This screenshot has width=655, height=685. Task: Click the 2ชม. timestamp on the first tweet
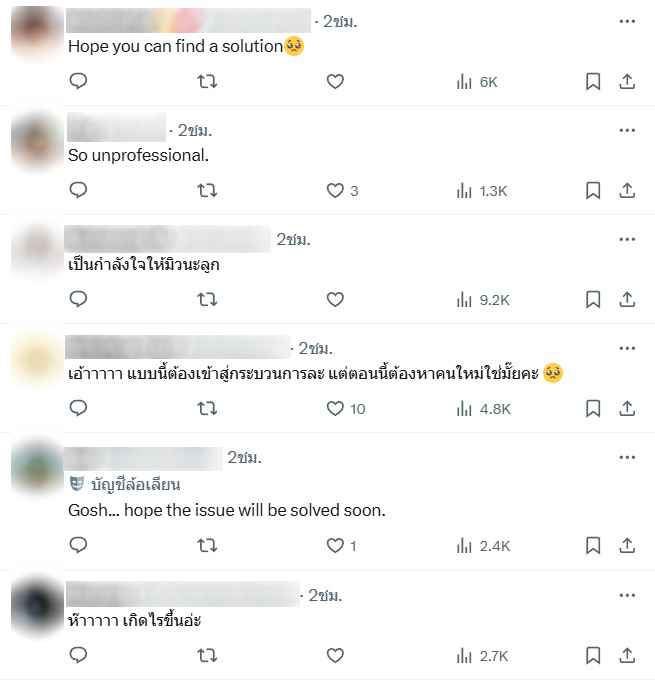tap(340, 21)
